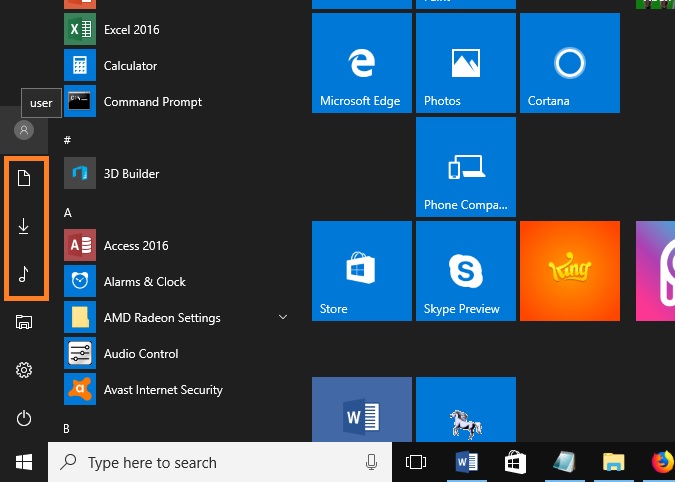The width and height of the screenshot is (675, 482).
Task: Jump to the # letter section header
Action: coord(67,140)
